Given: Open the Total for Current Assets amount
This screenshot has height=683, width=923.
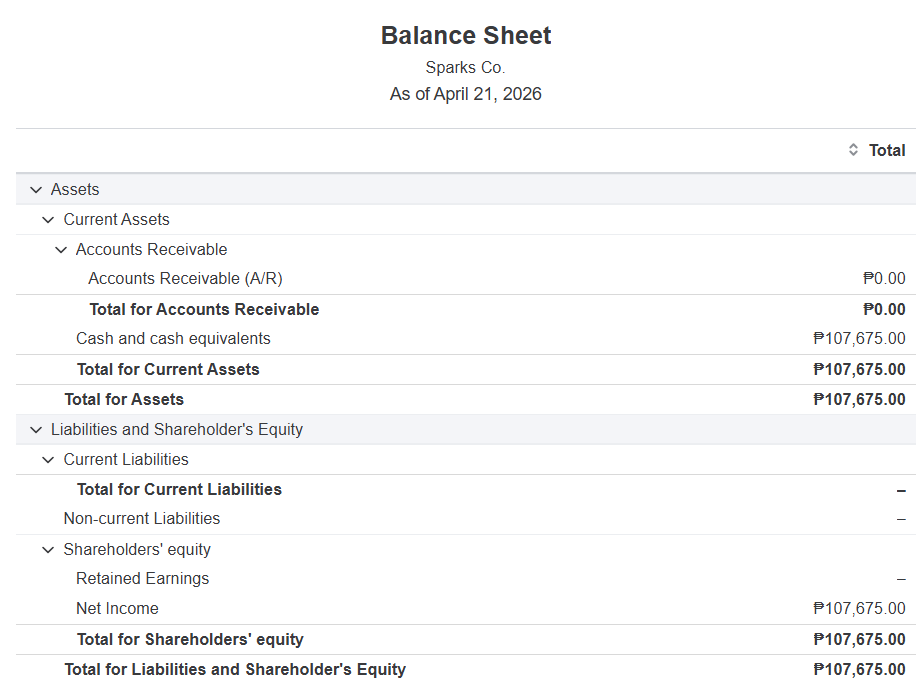Looking at the screenshot, I should click(x=859, y=370).
